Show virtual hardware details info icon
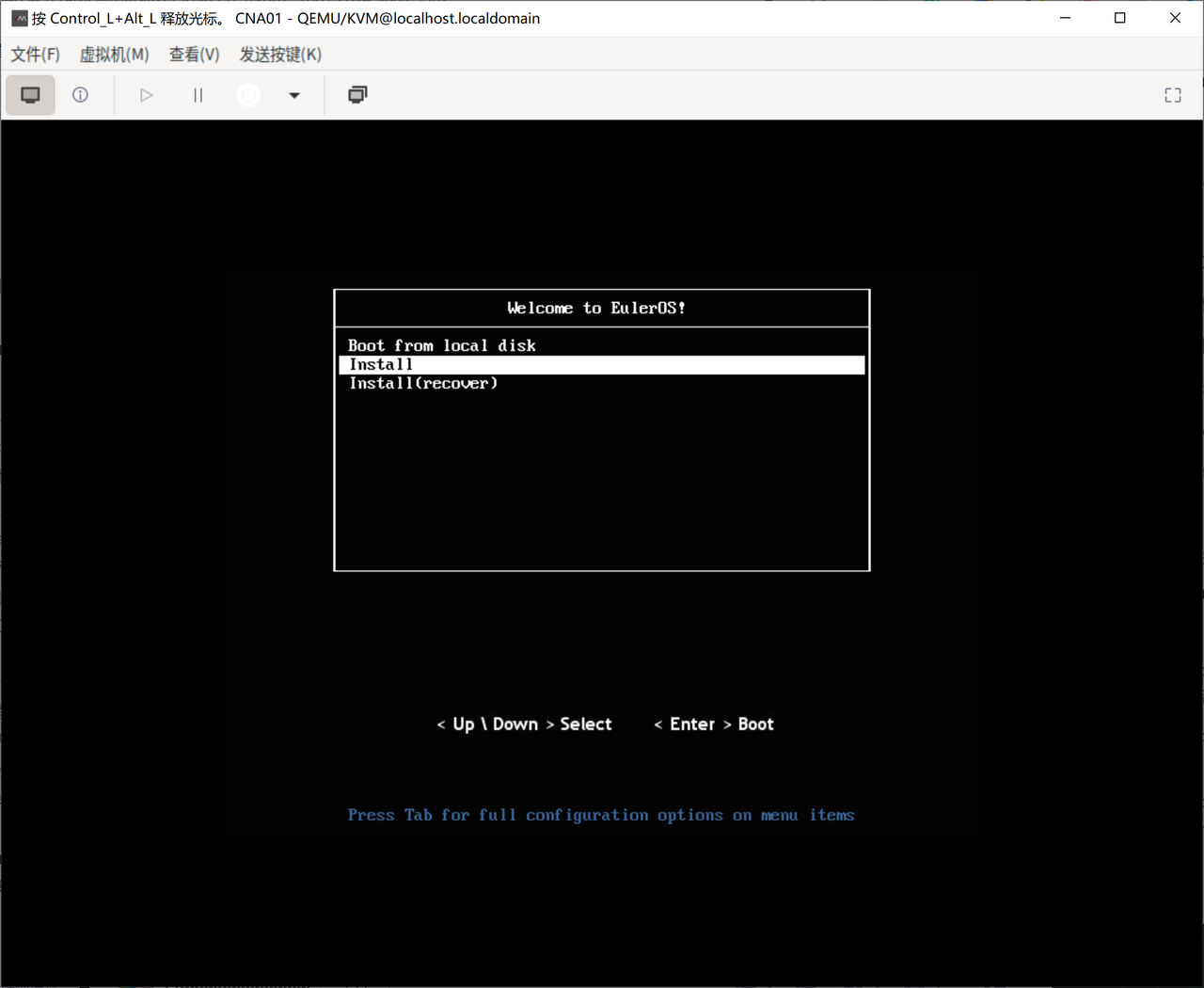The image size is (1204, 988). point(81,95)
